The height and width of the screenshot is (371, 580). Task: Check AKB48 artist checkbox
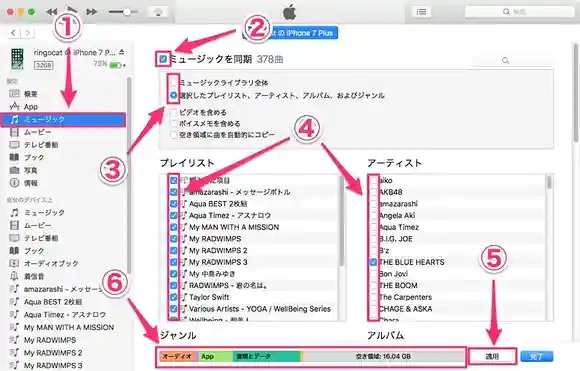pos(374,192)
